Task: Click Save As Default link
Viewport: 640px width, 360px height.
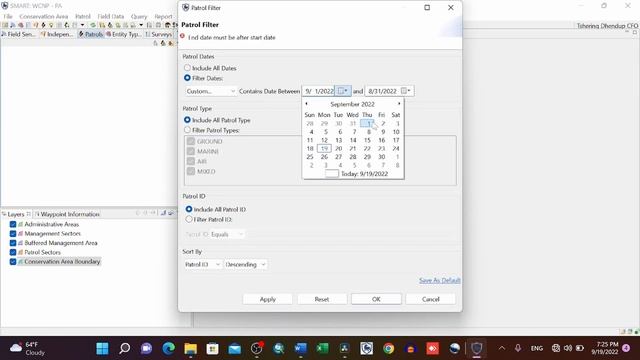Action: (x=440, y=280)
